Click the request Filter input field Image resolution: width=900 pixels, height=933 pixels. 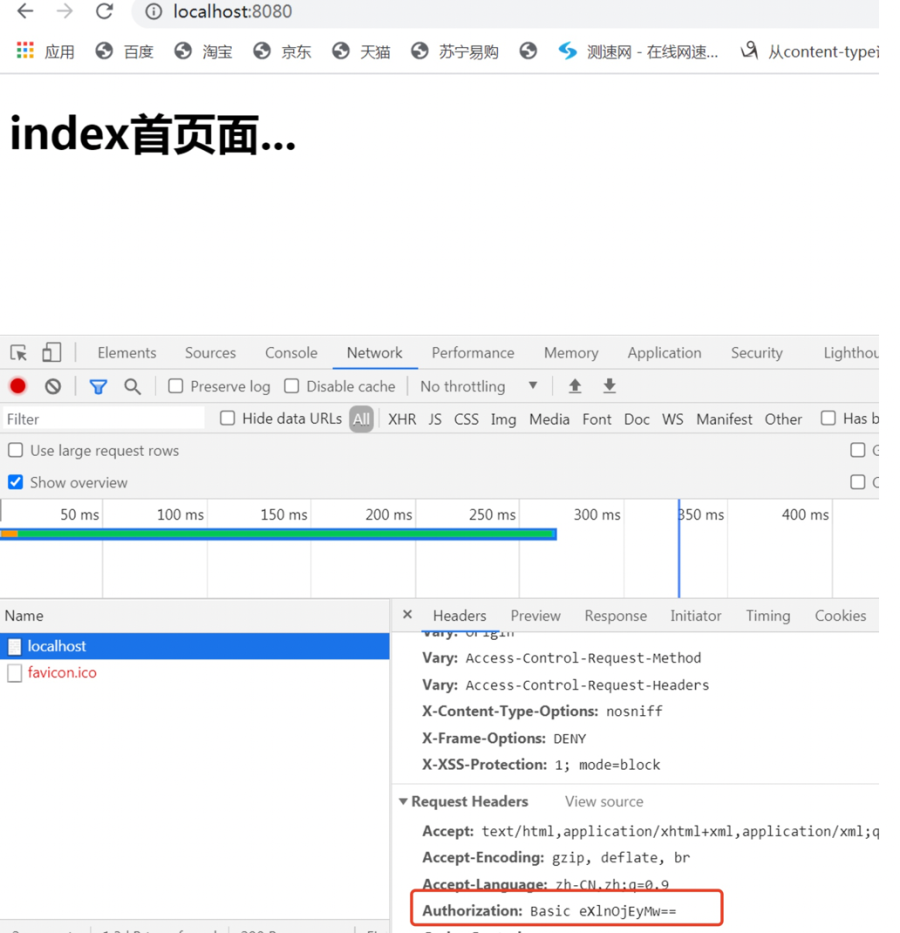click(x=100, y=418)
